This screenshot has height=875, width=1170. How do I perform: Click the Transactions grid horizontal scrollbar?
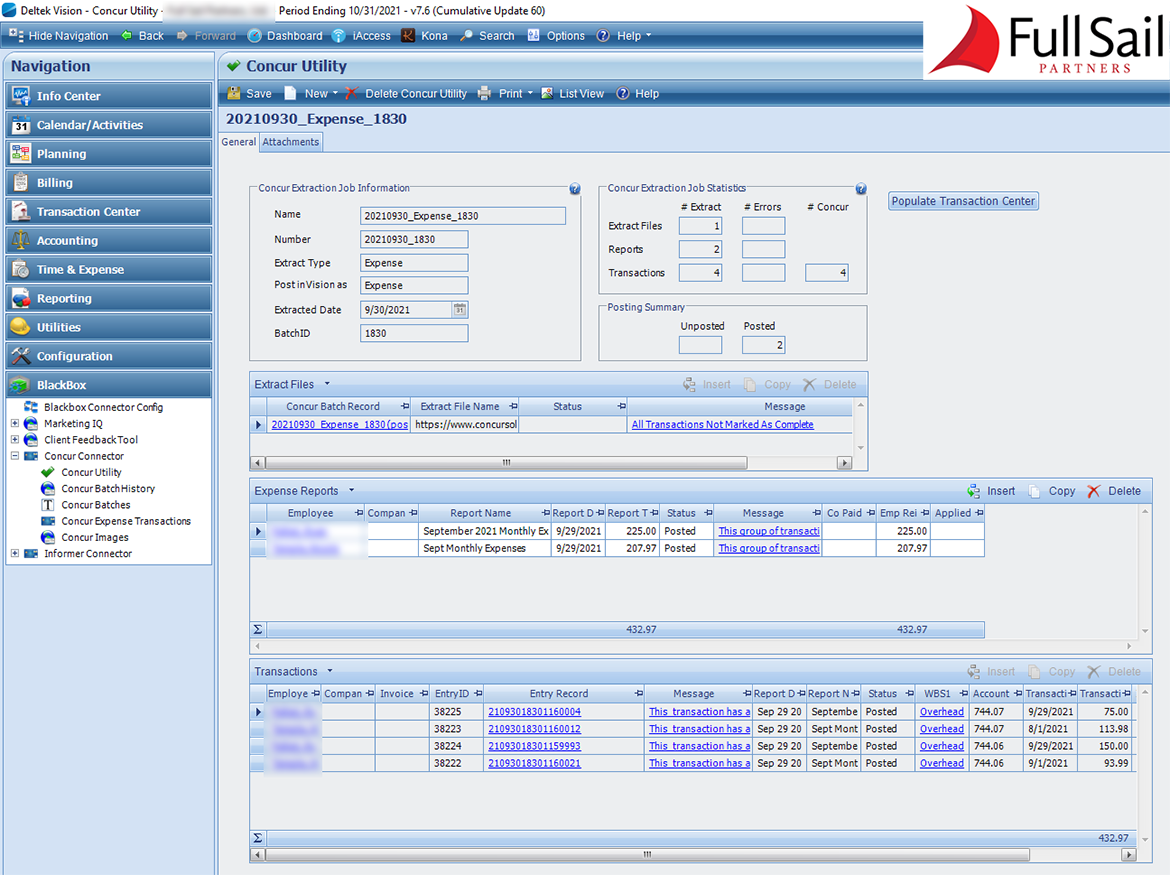(x=647, y=855)
